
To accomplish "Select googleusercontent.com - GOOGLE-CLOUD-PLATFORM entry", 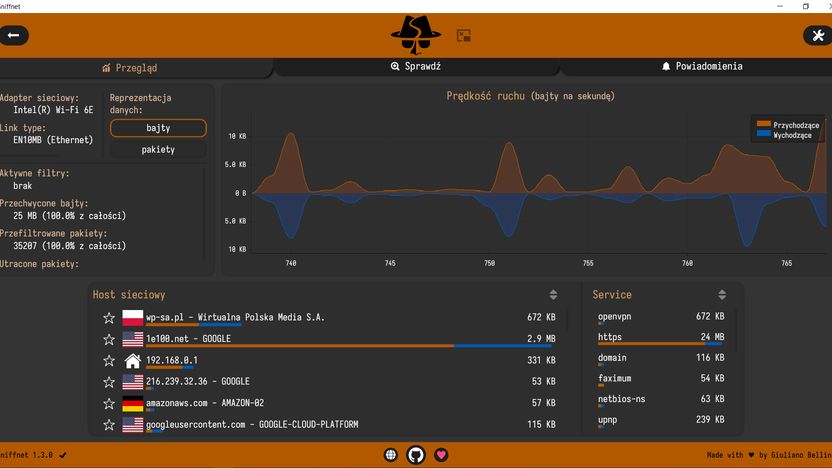I will 330,425.
